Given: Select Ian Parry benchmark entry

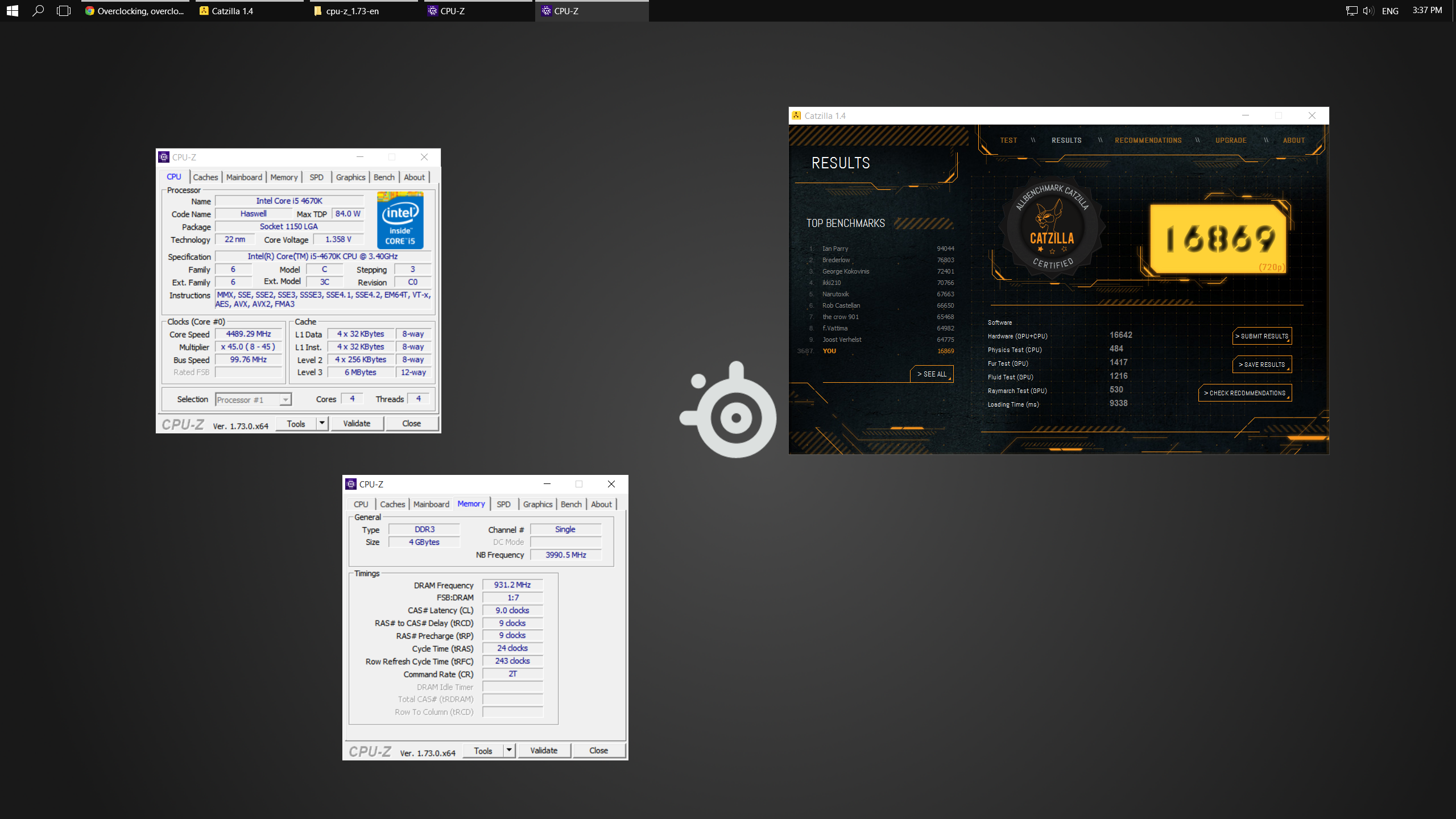Looking at the screenshot, I should click(880, 249).
